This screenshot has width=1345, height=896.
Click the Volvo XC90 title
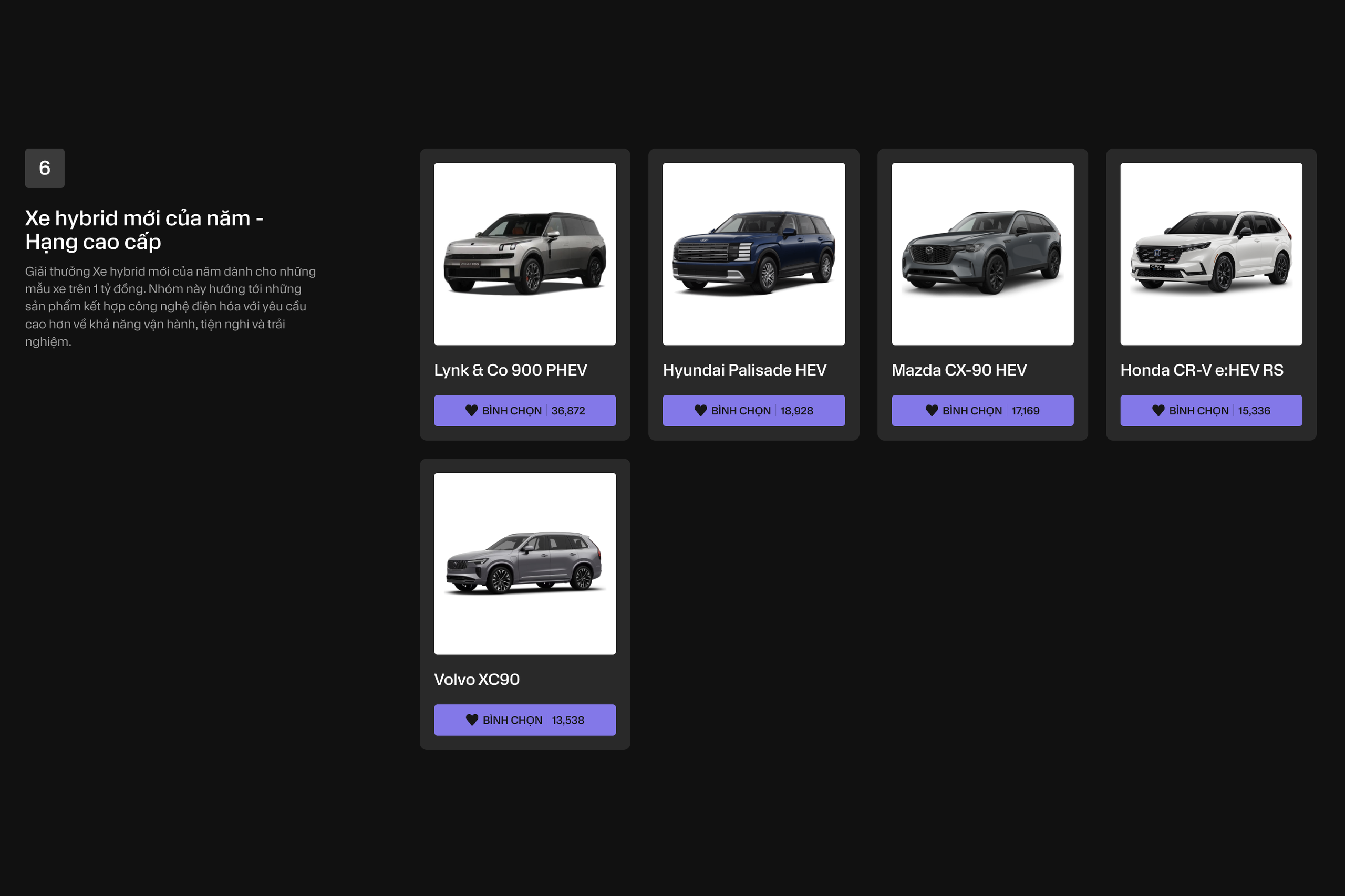(477, 680)
